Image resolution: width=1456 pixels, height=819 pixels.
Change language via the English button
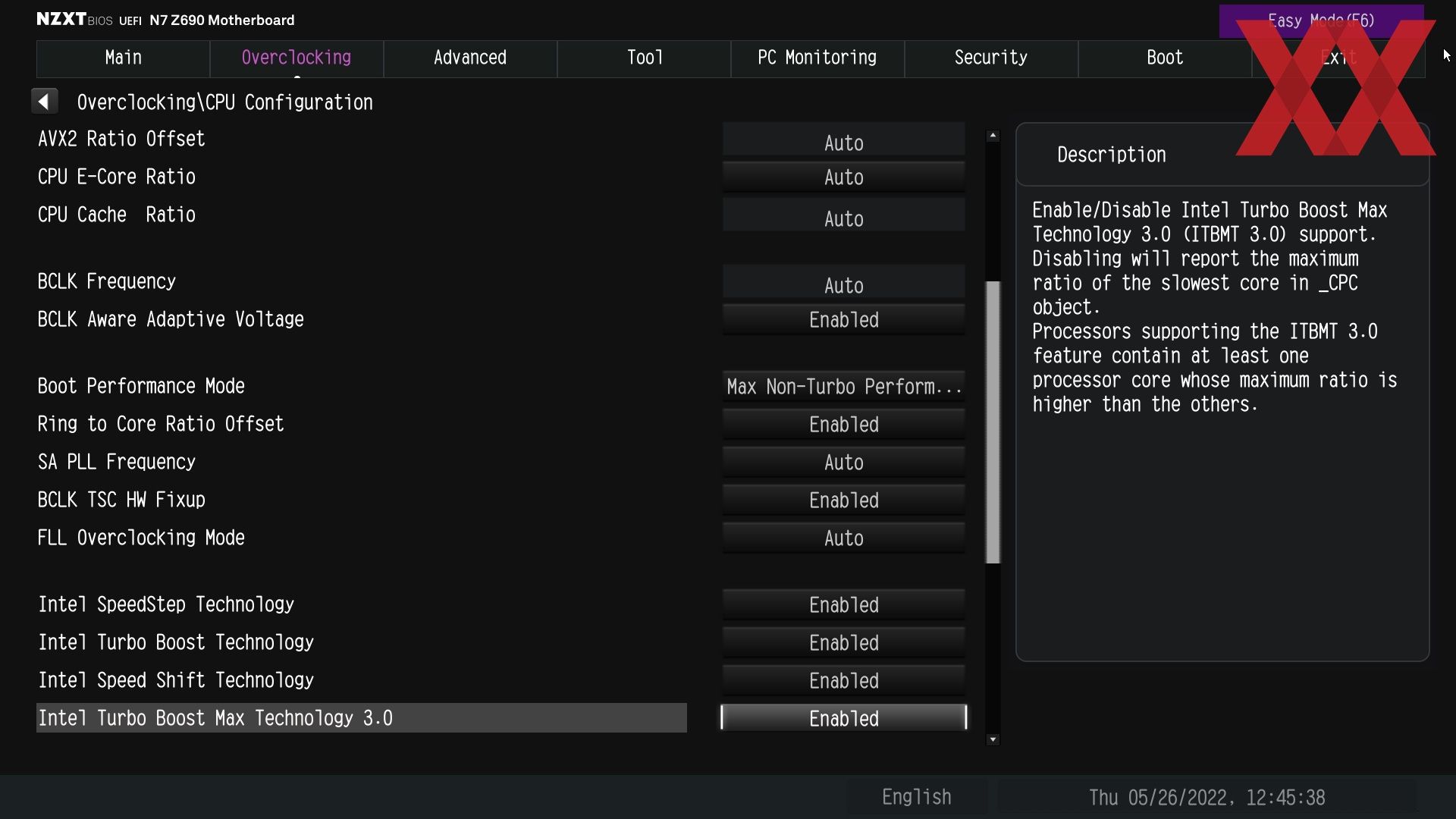pos(917,797)
